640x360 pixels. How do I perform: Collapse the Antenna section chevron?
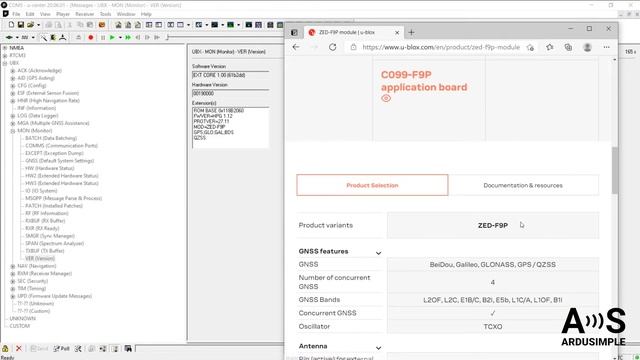tap(378, 348)
